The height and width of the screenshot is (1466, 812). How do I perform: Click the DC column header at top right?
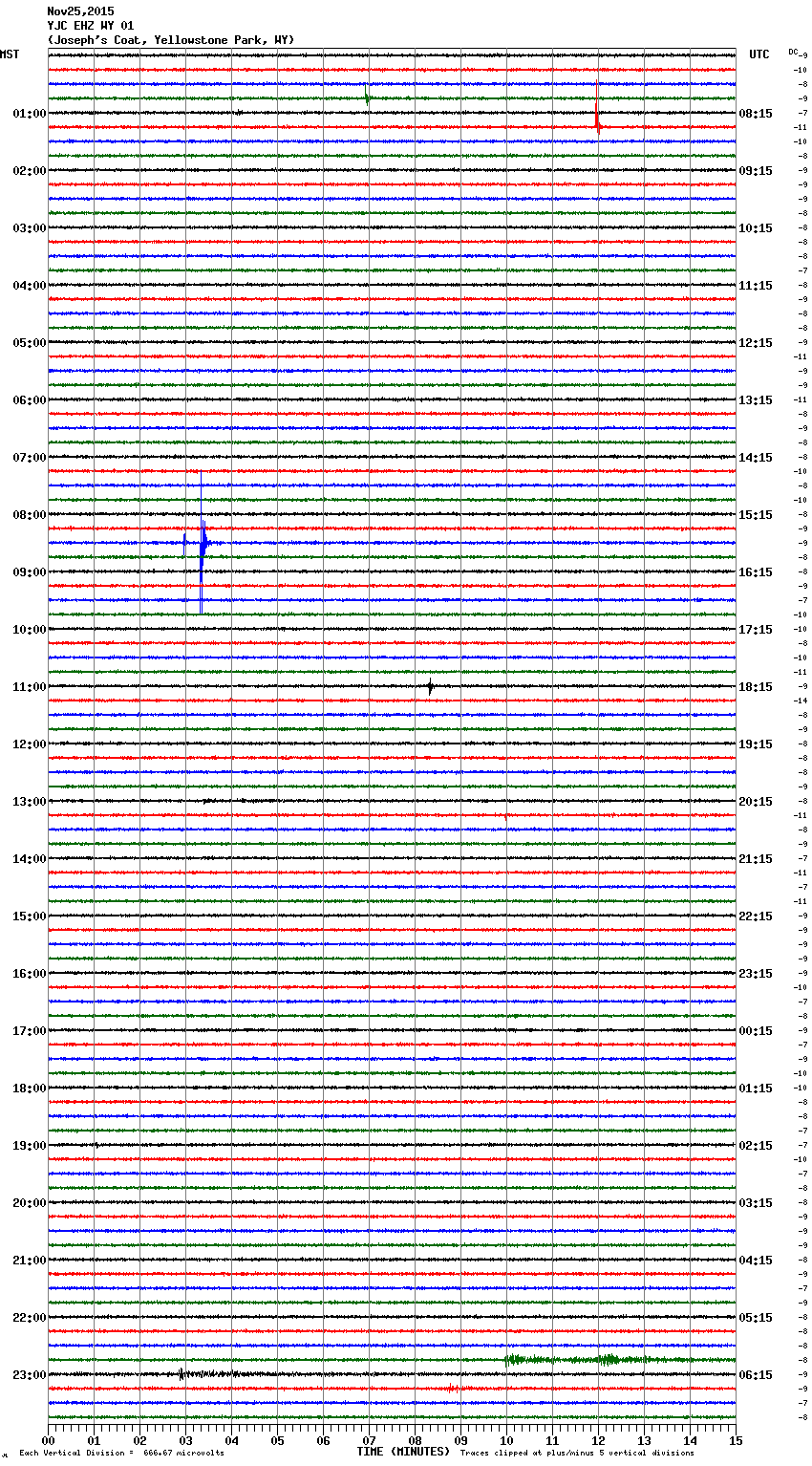(x=794, y=52)
